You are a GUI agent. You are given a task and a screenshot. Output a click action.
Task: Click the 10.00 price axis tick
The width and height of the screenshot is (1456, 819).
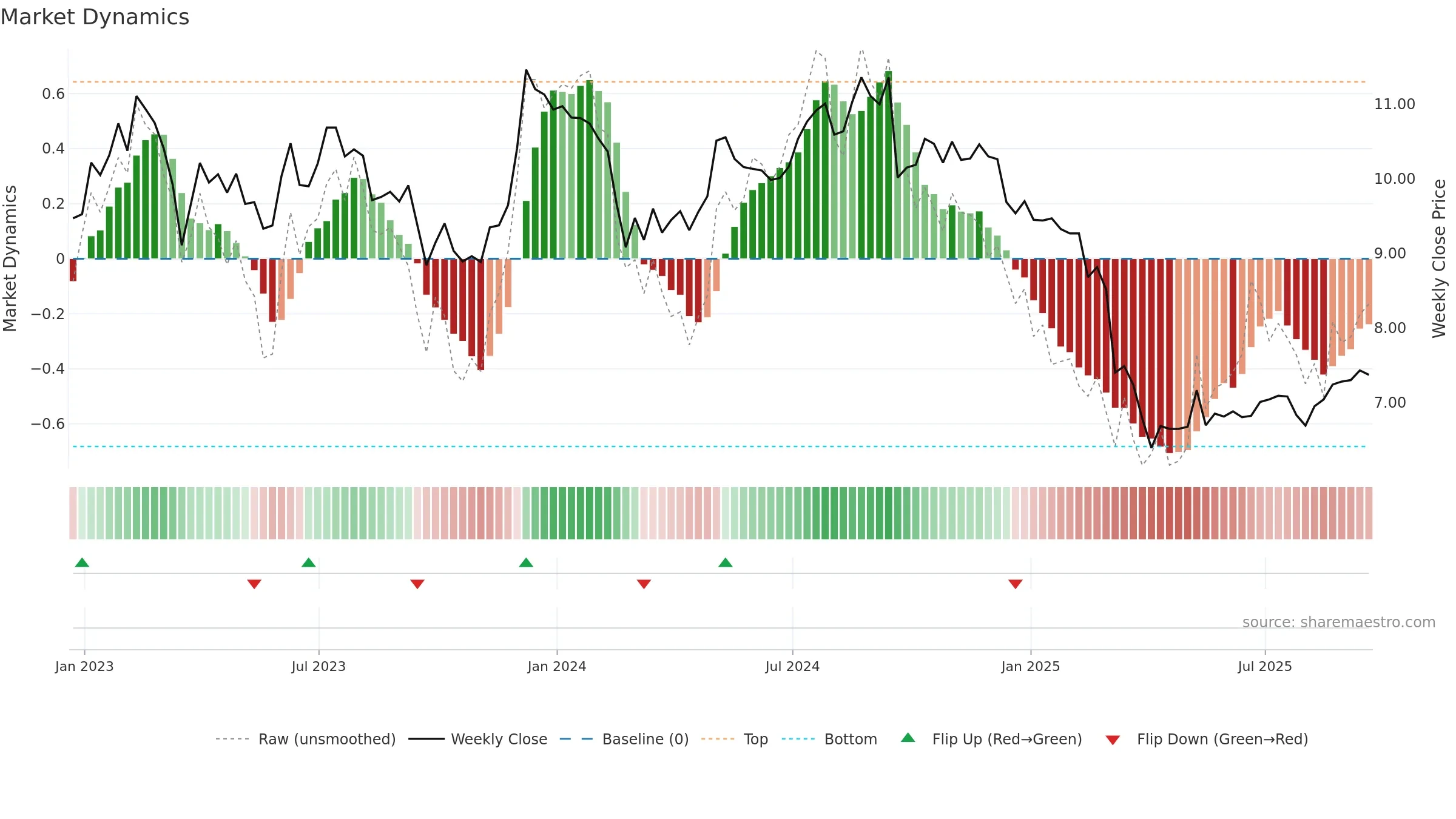(x=1394, y=179)
